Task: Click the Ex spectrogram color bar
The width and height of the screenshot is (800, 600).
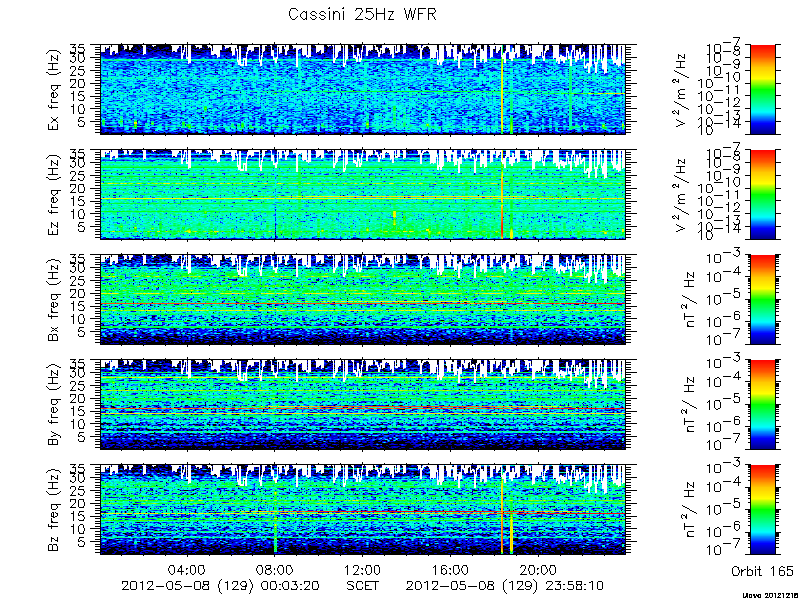Action: click(763, 89)
